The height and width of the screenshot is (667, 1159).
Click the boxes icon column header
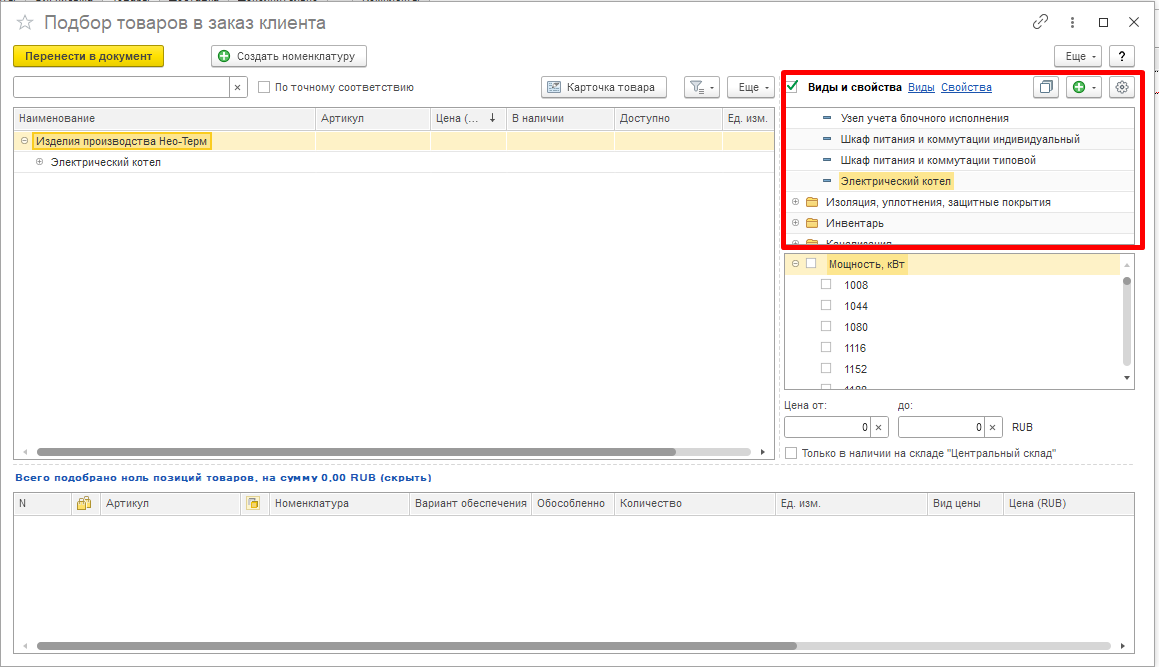tap(84, 504)
